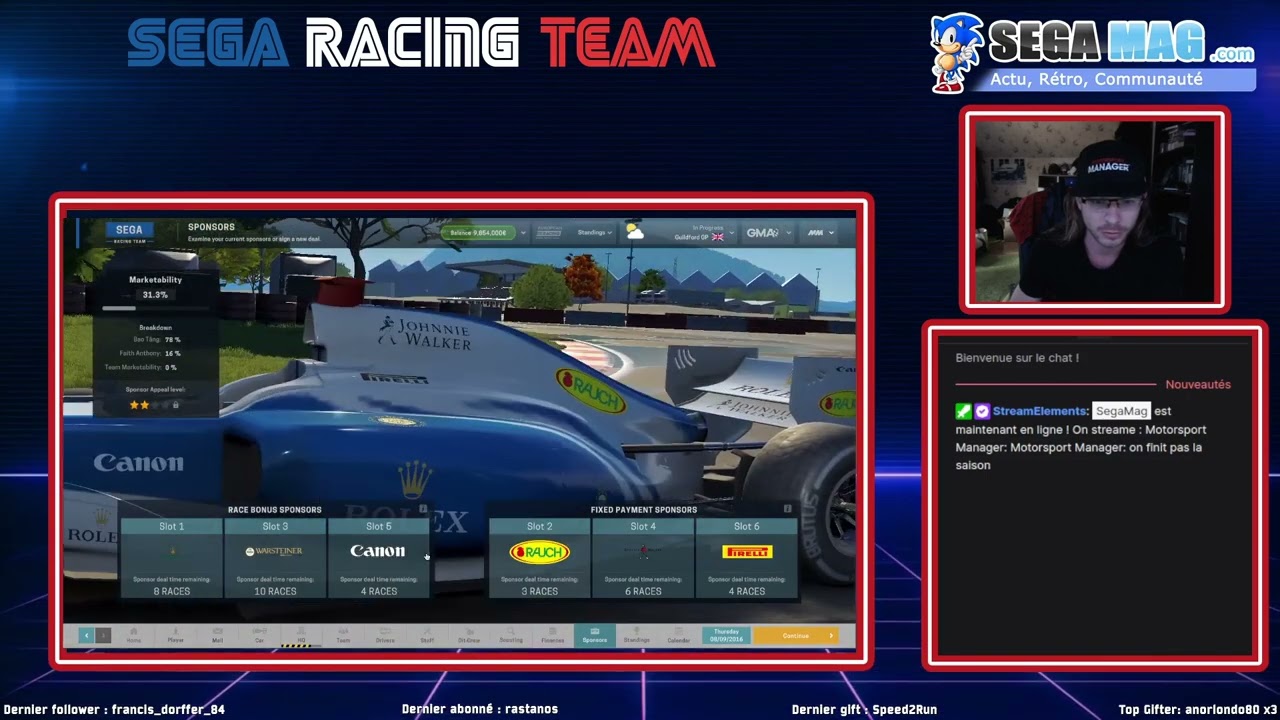This screenshot has height=720, width=1280.
Task: Click the StreamElements name in chat
Action: [1040, 411]
